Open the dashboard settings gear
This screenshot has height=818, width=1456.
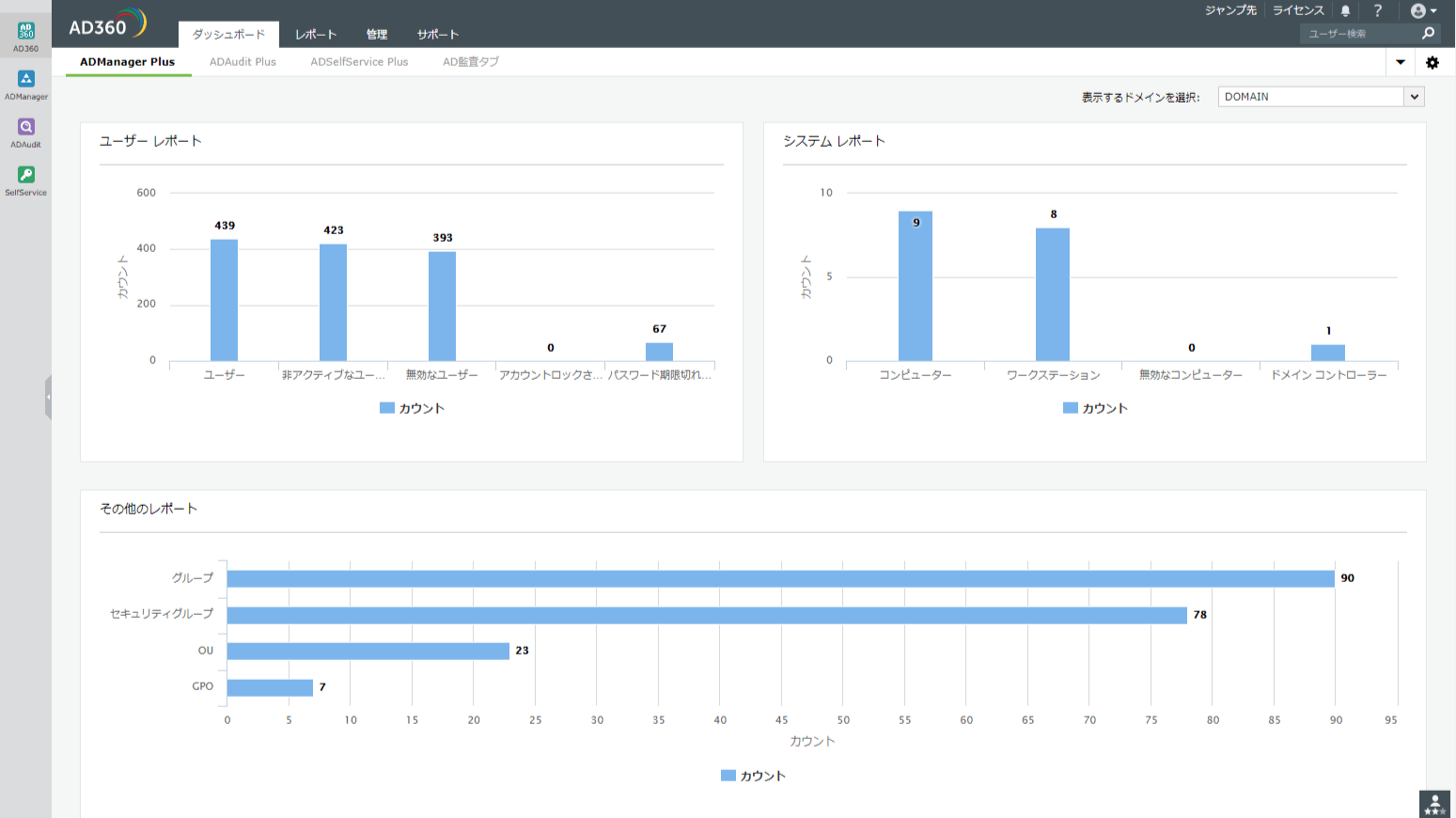(x=1433, y=62)
